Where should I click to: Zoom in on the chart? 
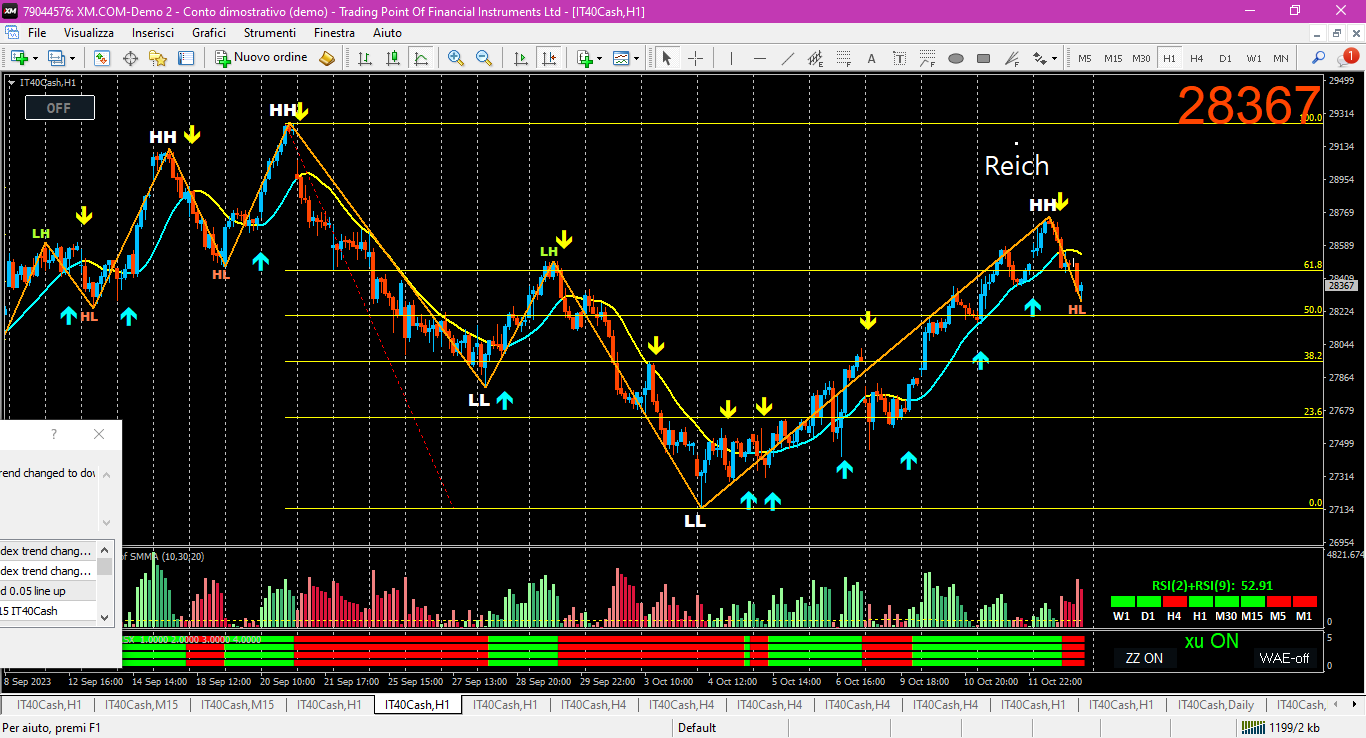[456, 58]
